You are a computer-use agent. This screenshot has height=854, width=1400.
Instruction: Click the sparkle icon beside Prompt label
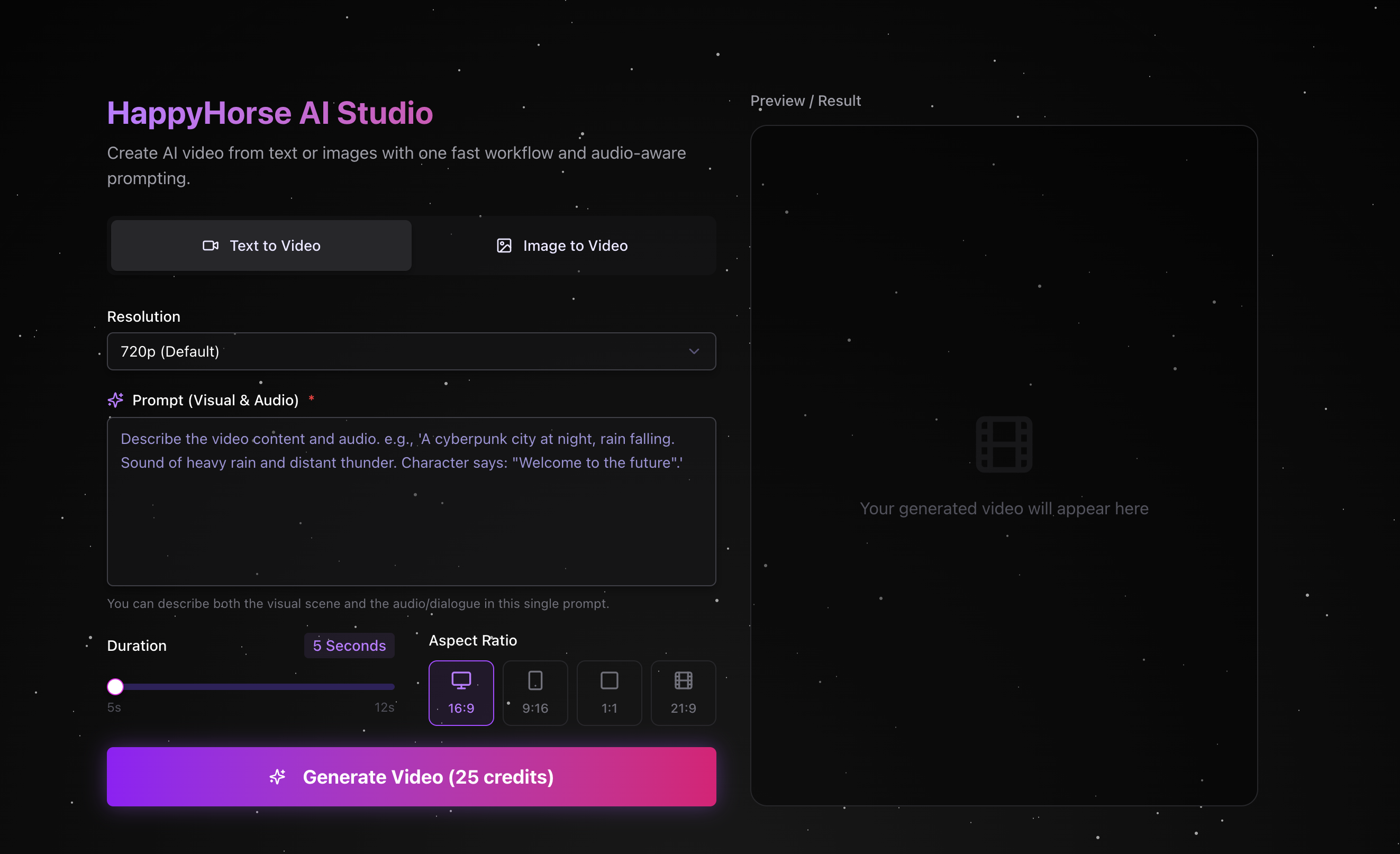[x=115, y=400]
